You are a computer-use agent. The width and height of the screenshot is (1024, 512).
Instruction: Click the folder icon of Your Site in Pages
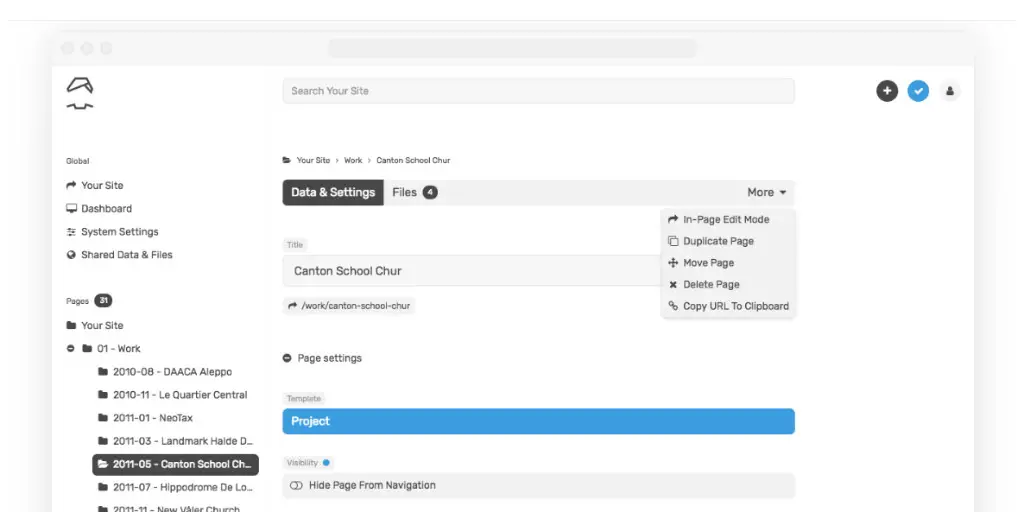(71, 325)
